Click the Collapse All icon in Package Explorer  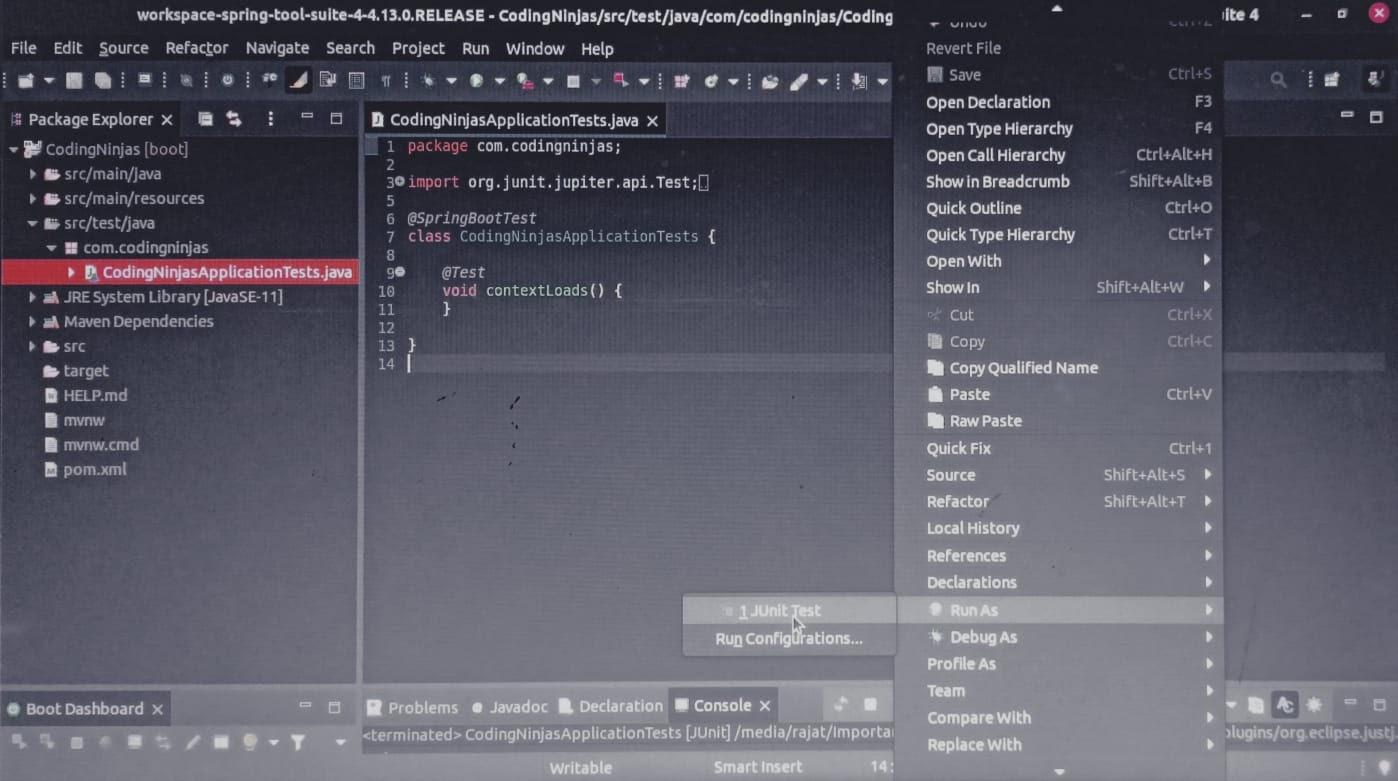205,119
